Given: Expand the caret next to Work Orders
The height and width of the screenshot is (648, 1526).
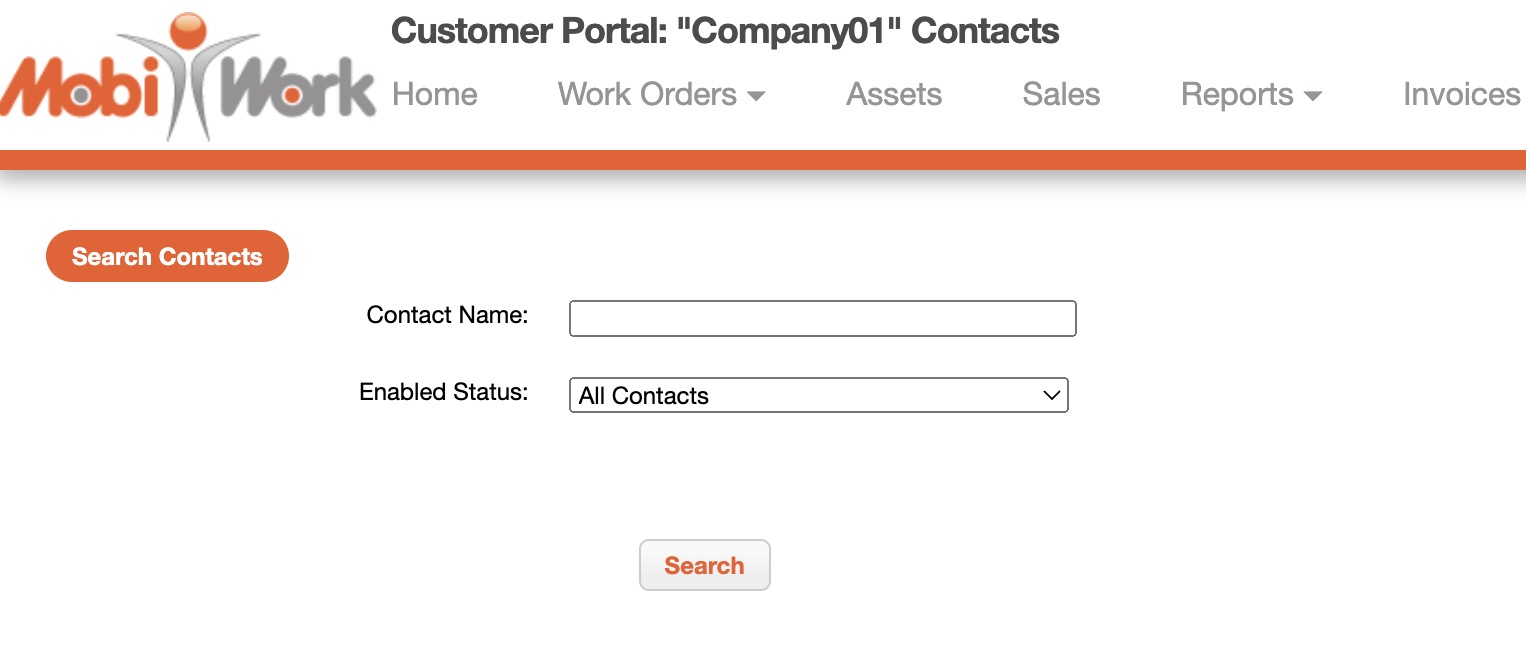Looking at the screenshot, I should coord(757,96).
